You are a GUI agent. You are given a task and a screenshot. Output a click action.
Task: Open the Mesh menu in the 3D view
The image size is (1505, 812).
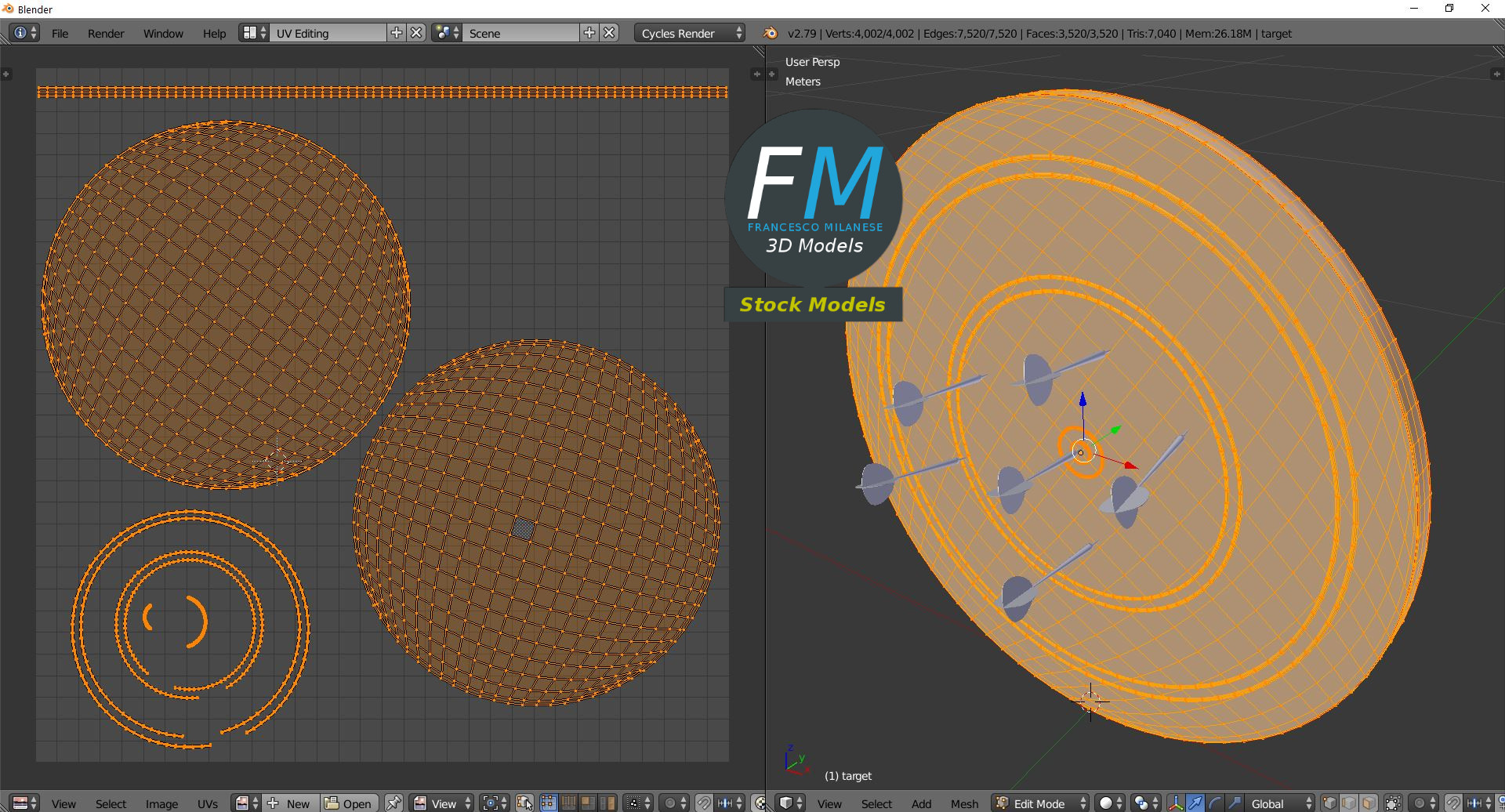tap(964, 803)
